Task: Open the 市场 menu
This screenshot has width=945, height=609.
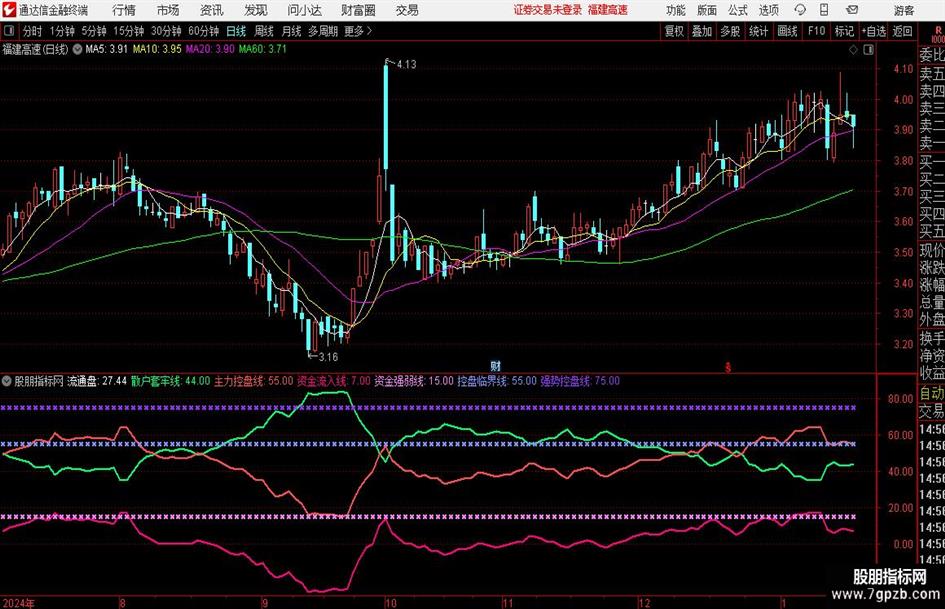Action: (168, 10)
